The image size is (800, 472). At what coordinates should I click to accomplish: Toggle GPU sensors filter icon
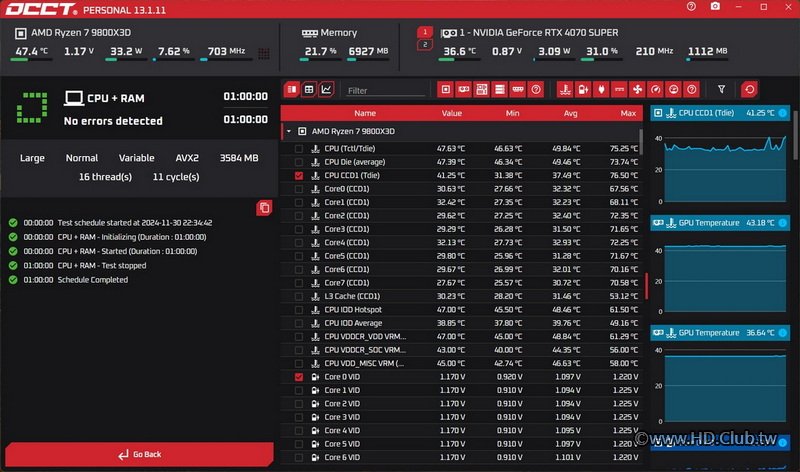pyautogui.click(x=464, y=89)
